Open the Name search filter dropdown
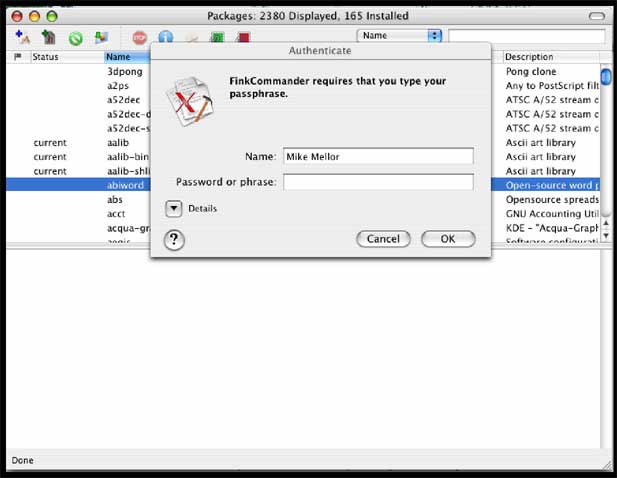Screen dimensions: 617x478 click(399, 36)
